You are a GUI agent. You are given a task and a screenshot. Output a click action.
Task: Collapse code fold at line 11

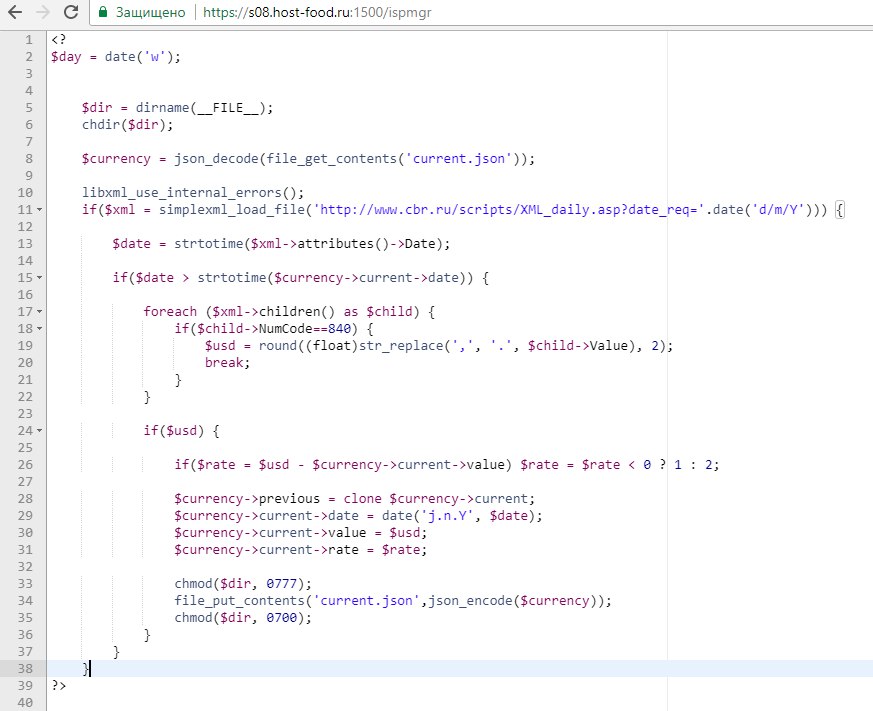pyautogui.click(x=40, y=210)
